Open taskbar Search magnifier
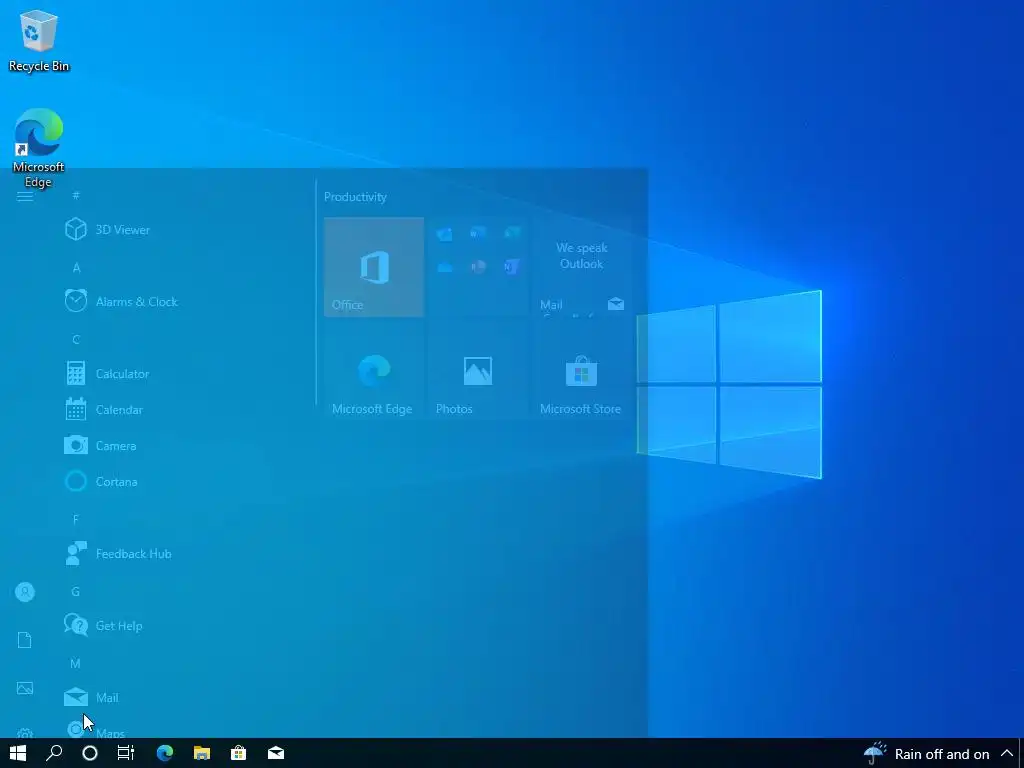The height and width of the screenshot is (768, 1024). pyautogui.click(x=54, y=753)
